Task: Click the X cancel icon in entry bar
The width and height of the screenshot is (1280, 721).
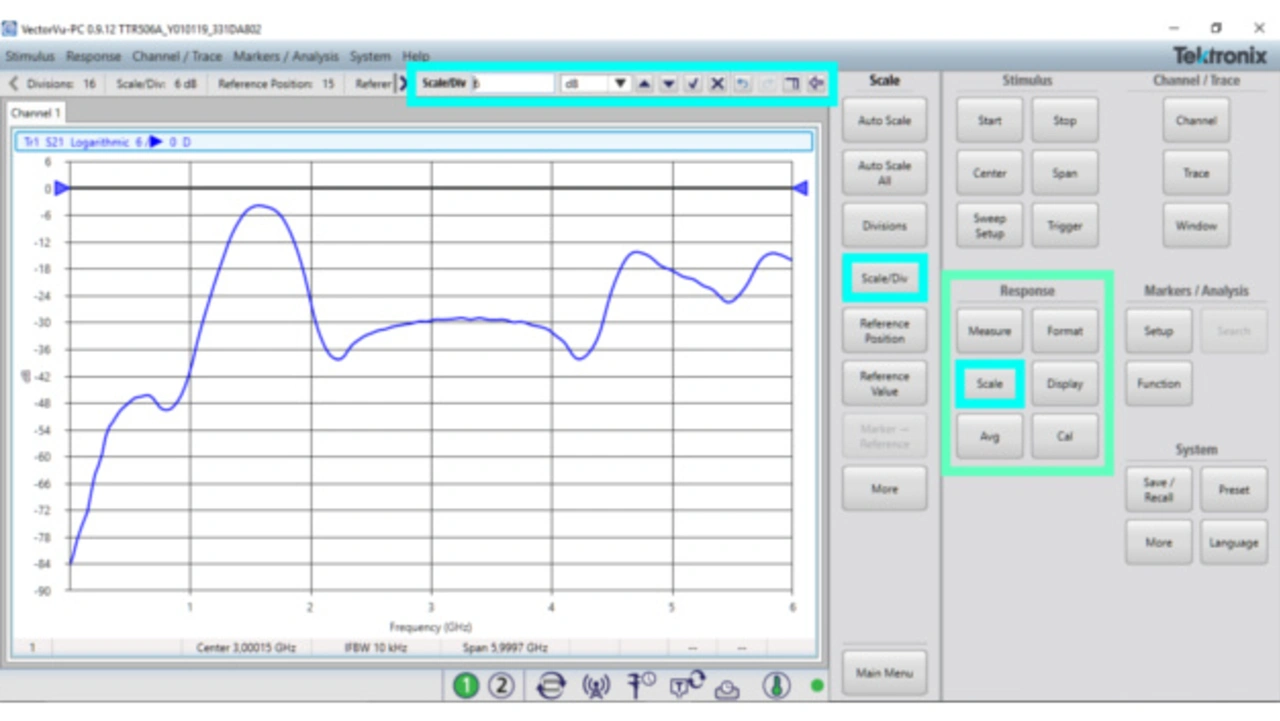Action: (717, 84)
